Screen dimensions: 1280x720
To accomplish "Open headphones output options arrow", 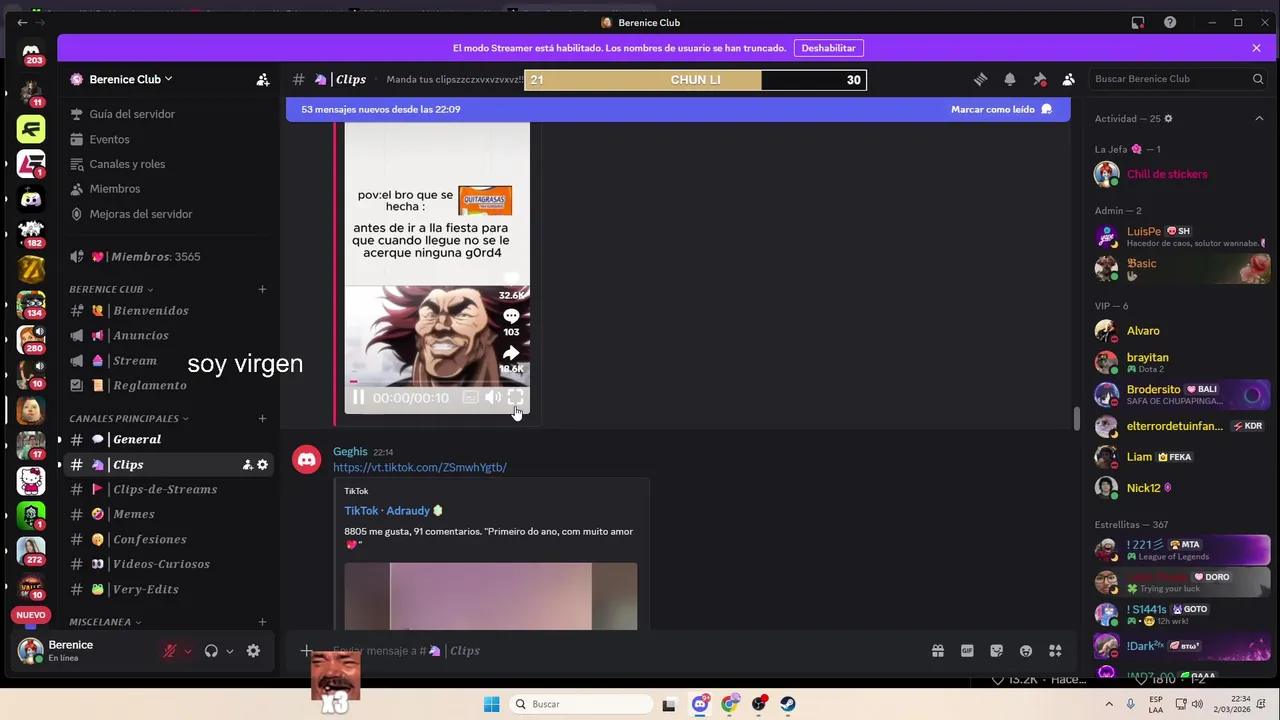I will coord(229,651).
